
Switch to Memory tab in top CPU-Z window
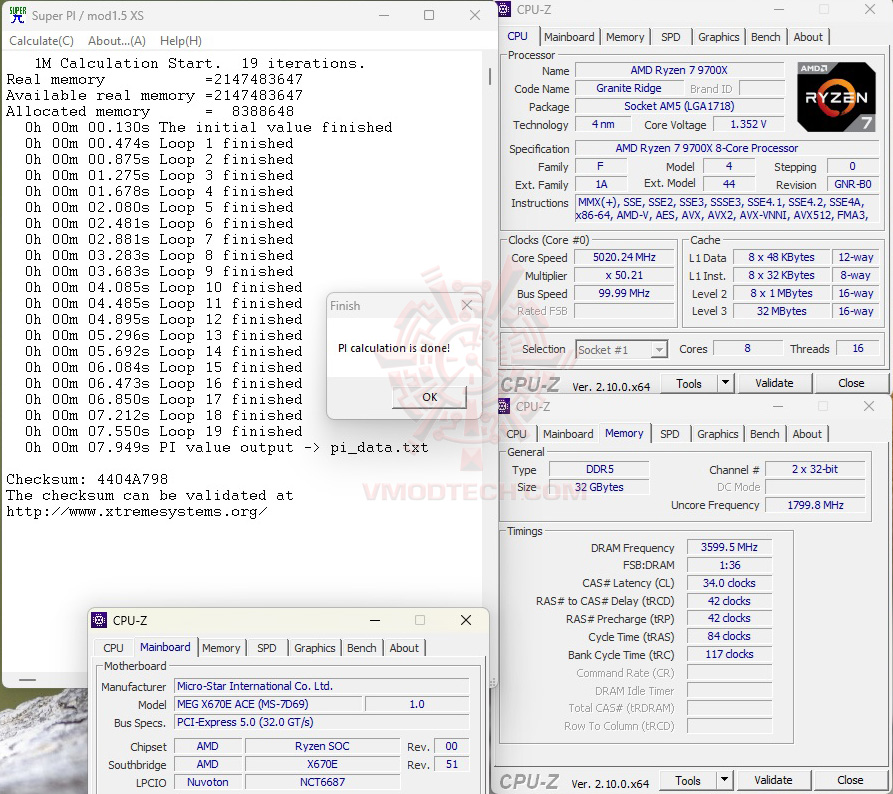click(625, 37)
